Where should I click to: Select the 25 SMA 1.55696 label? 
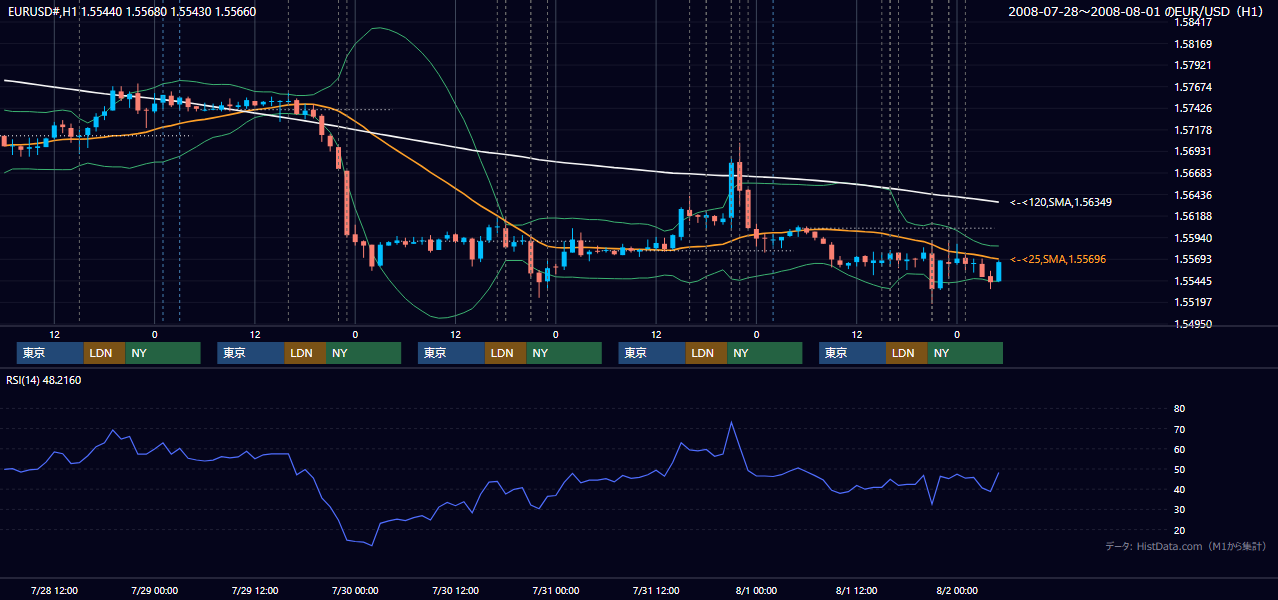[1058, 259]
